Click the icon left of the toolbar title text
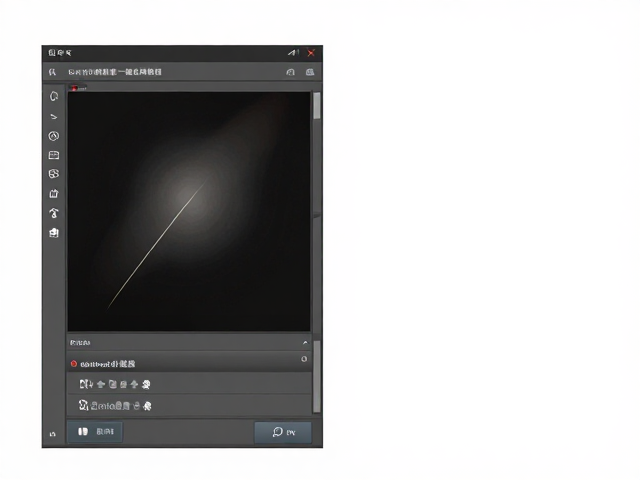The width and height of the screenshot is (640, 480). pos(52,72)
